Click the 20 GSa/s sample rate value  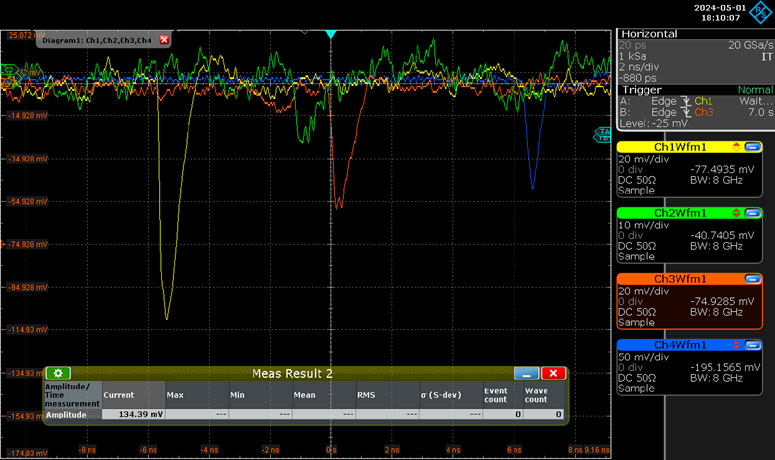(x=751, y=45)
